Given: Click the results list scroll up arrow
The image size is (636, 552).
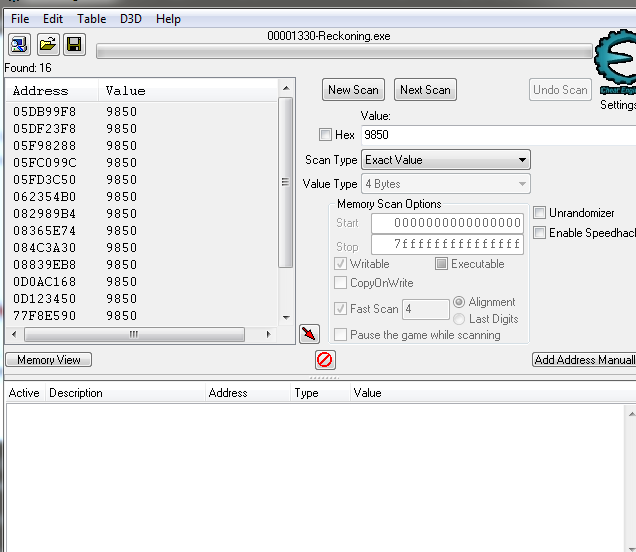Looking at the screenshot, I should tap(286, 88).
